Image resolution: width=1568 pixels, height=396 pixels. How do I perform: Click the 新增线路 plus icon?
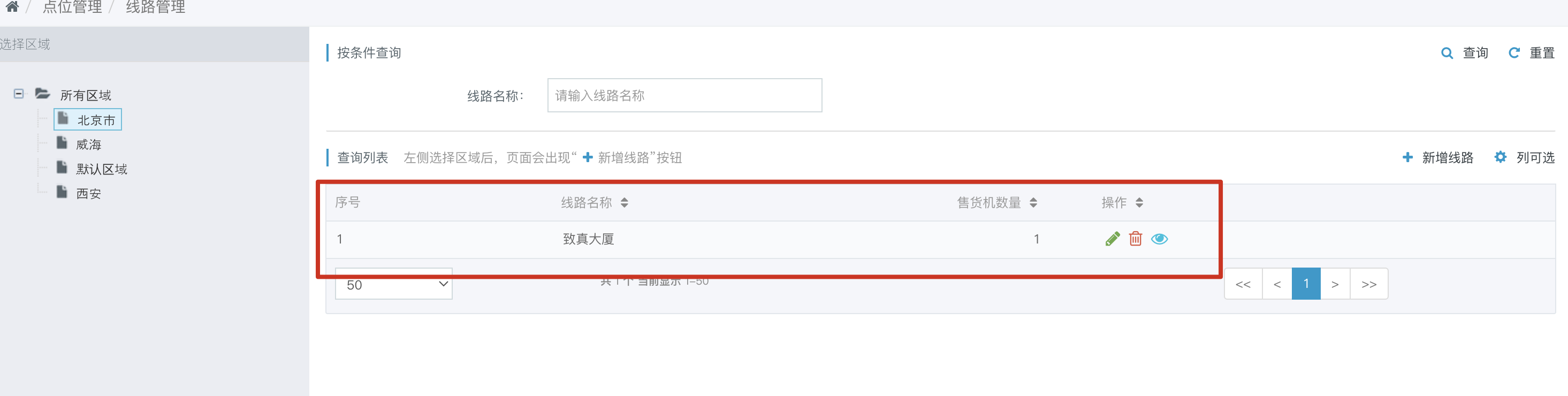click(x=1407, y=157)
